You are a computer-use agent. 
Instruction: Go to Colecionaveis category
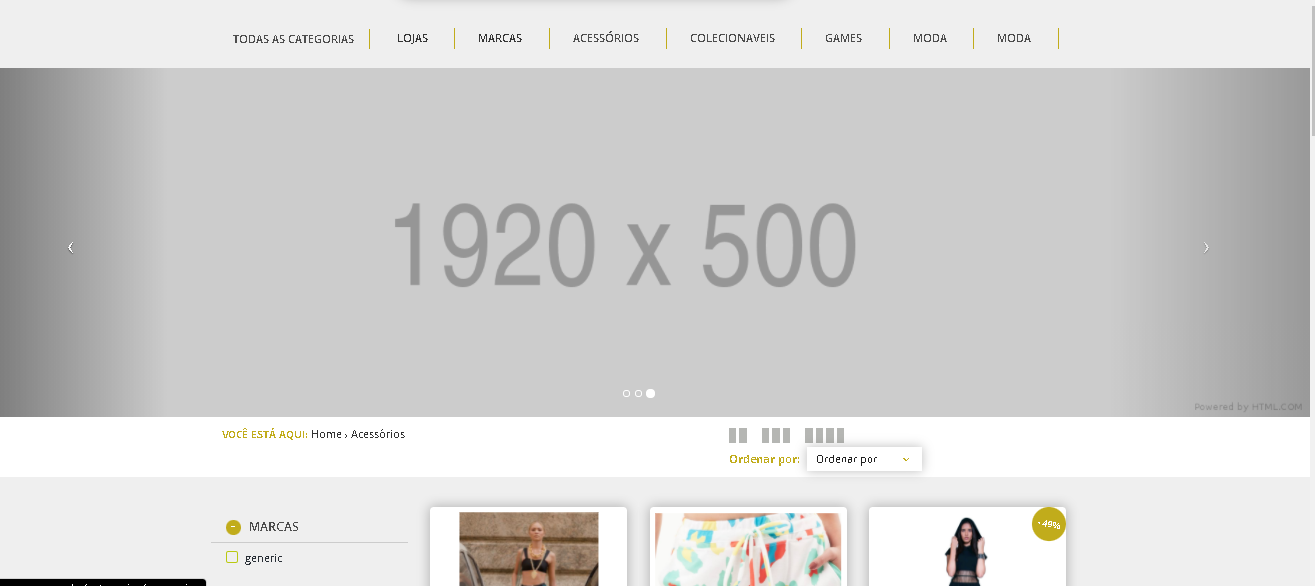click(732, 38)
